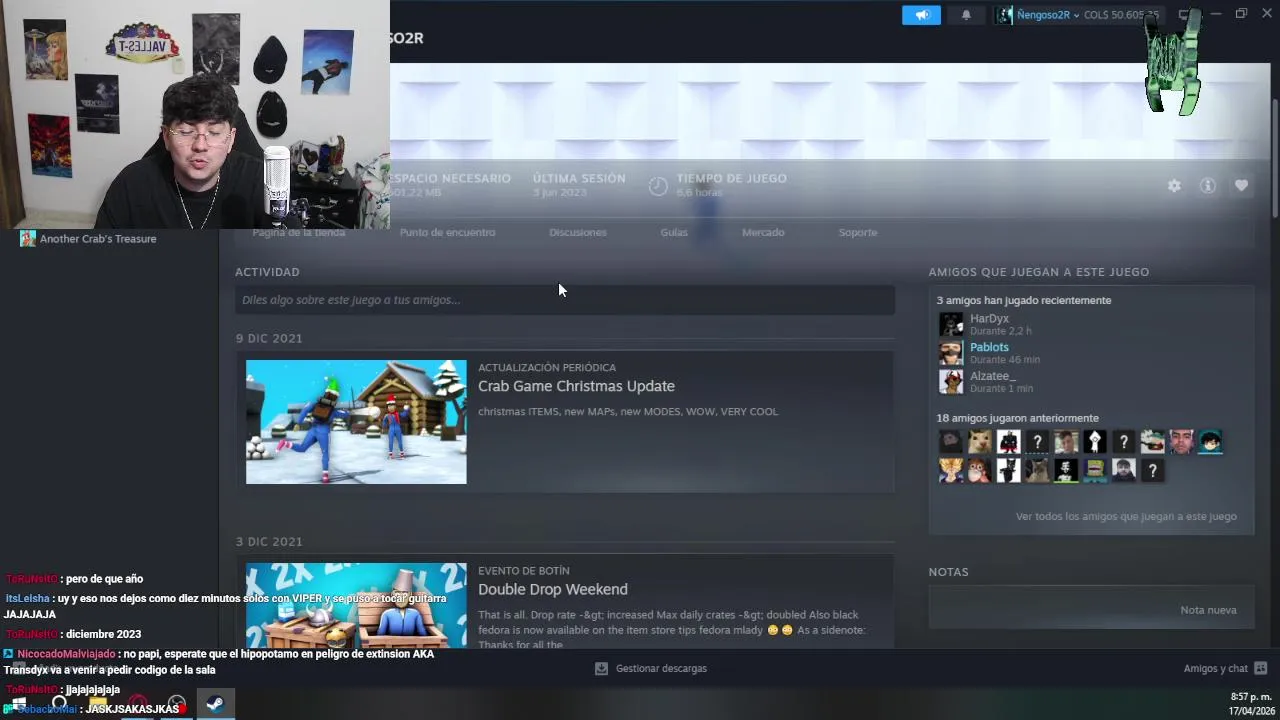Viewport: 1280px width, 720px height.
Task: Select Another Crab's Treasure in library list
Action: tap(98, 239)
